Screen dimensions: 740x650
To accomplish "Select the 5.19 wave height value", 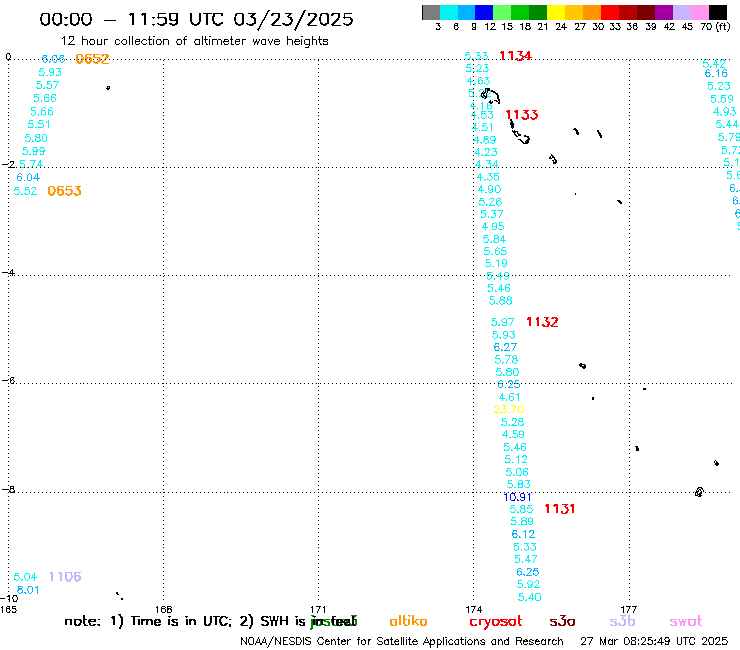I will [496, 263].
